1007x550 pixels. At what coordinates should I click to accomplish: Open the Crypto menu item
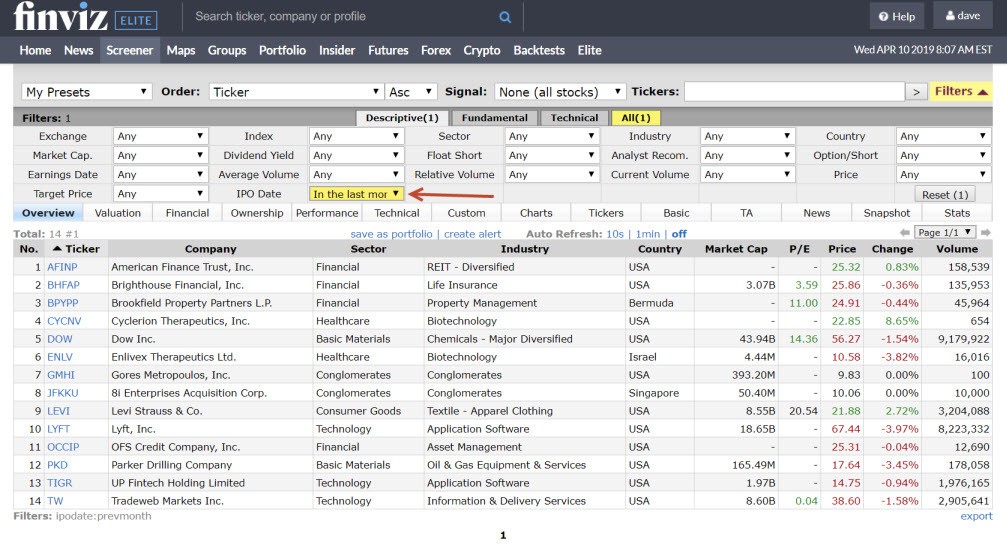coord(482,50)
